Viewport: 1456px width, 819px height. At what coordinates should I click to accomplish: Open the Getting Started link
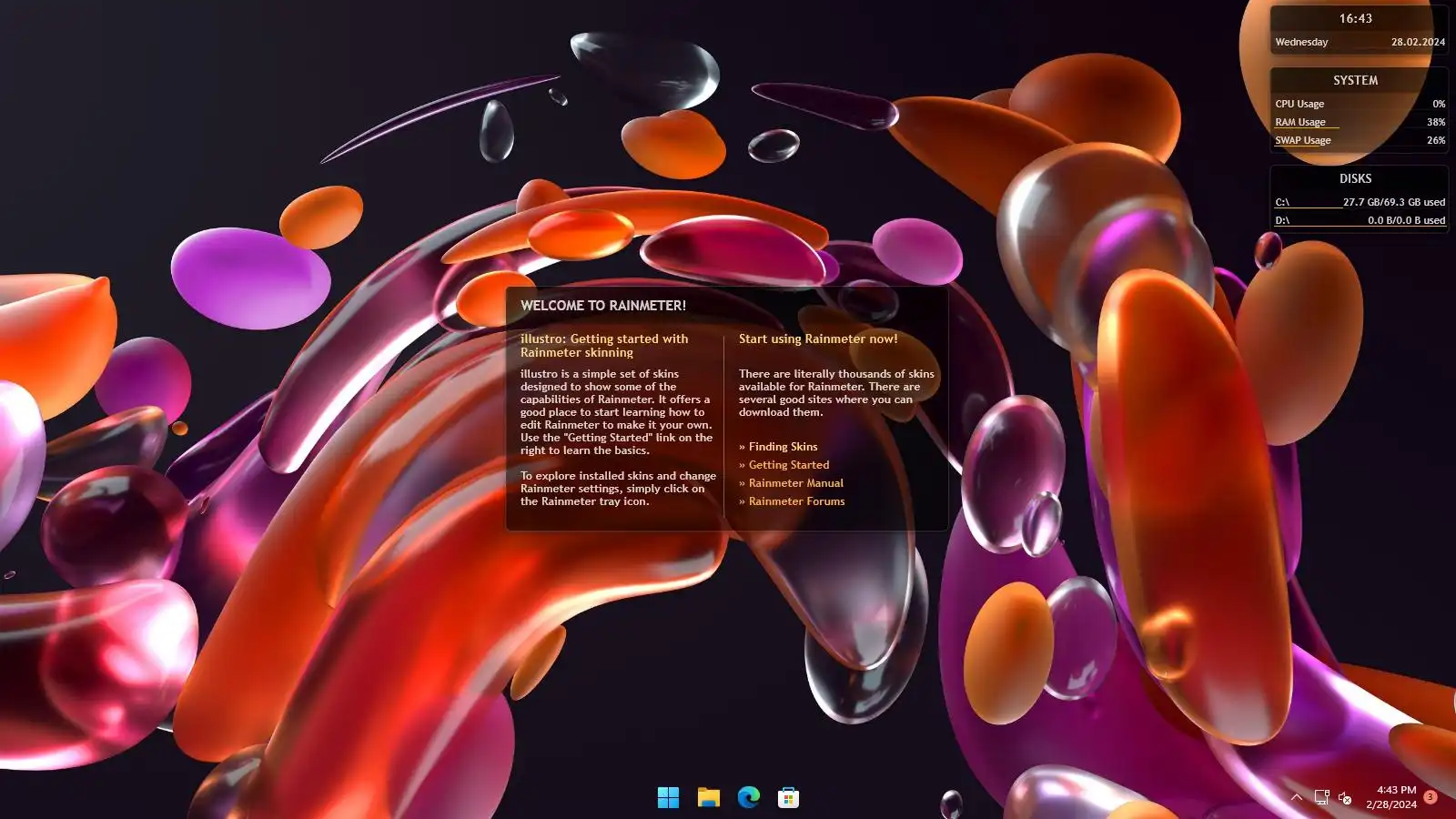pos(788,465)
